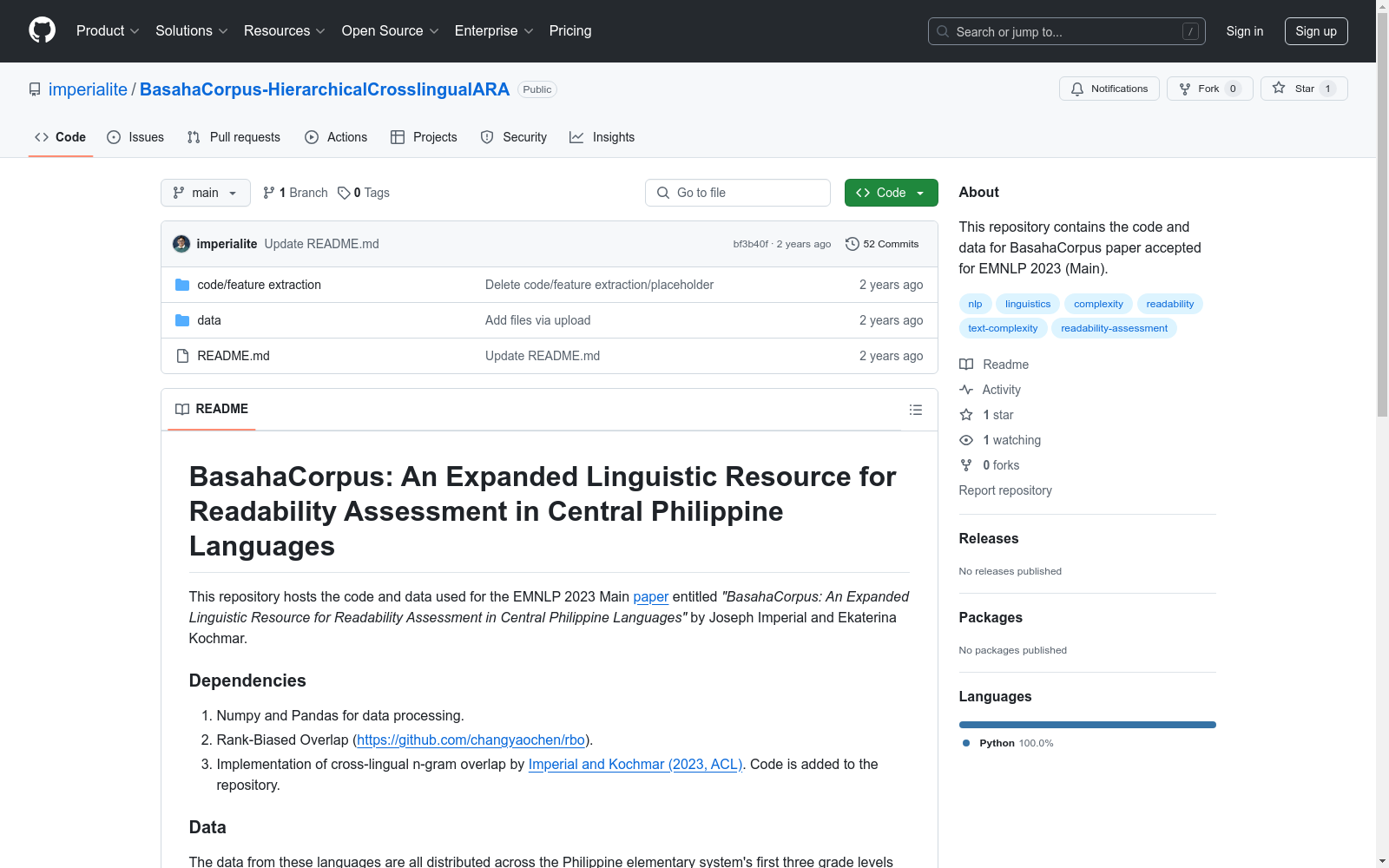Viewport: 1389px width, 868px height.
Task: Click the blue Python language dot
Action: point(966,743)
